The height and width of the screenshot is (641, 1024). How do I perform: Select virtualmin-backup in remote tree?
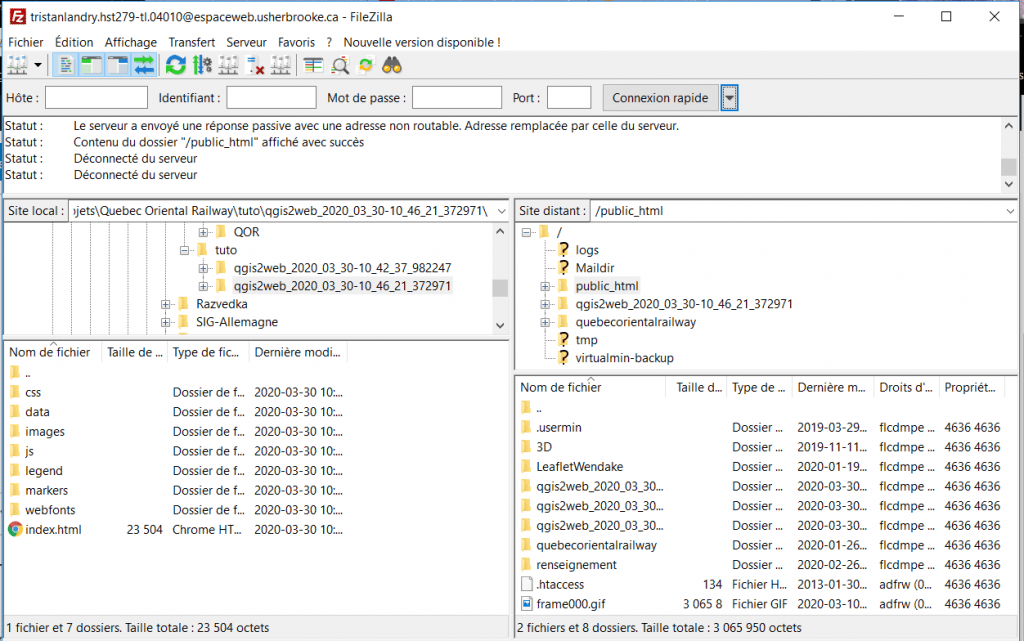pyautogui.click(x=624, y=358)
